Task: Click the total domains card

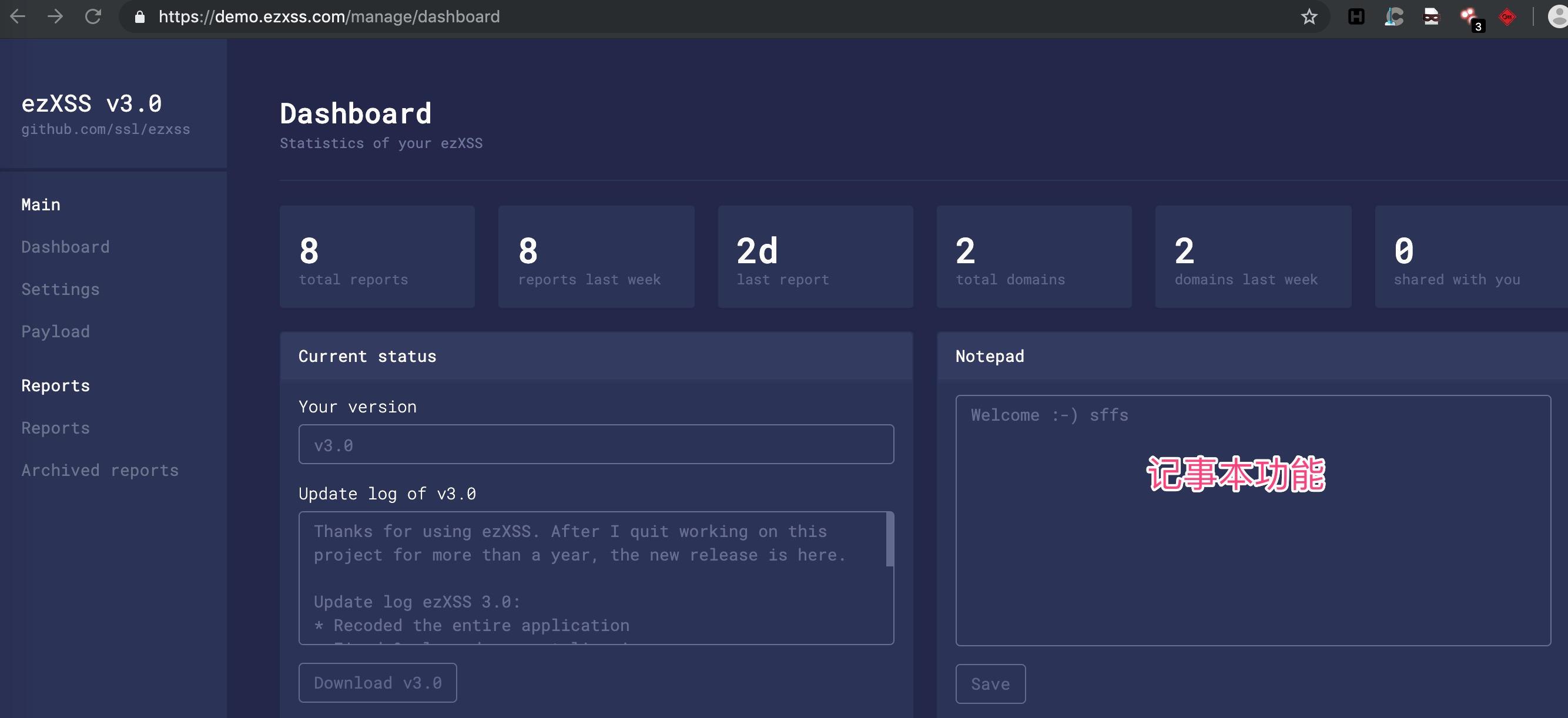Action: pos(1034,257)
